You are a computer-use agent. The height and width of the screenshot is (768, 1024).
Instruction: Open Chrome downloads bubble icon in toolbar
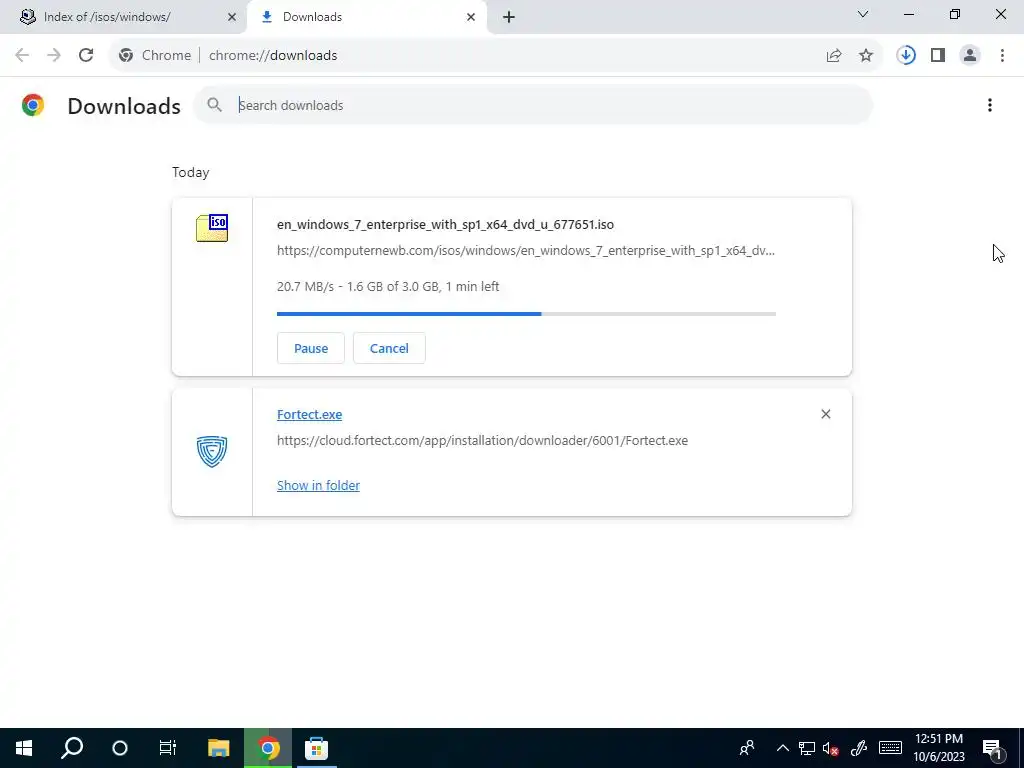pyautogui.click(x=906, y=56)
